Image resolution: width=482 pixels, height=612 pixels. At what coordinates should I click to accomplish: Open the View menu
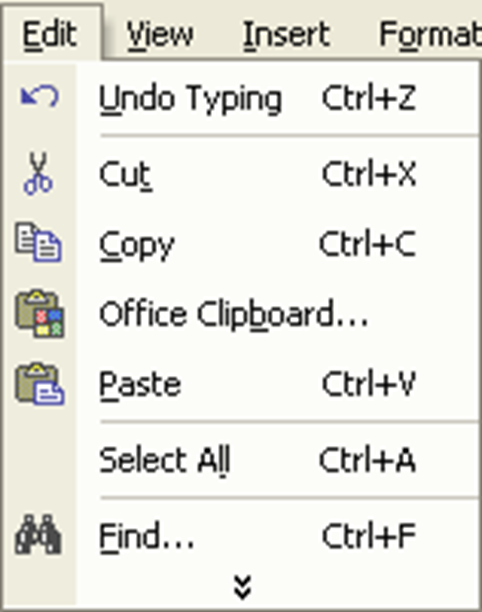coord(160,34)
